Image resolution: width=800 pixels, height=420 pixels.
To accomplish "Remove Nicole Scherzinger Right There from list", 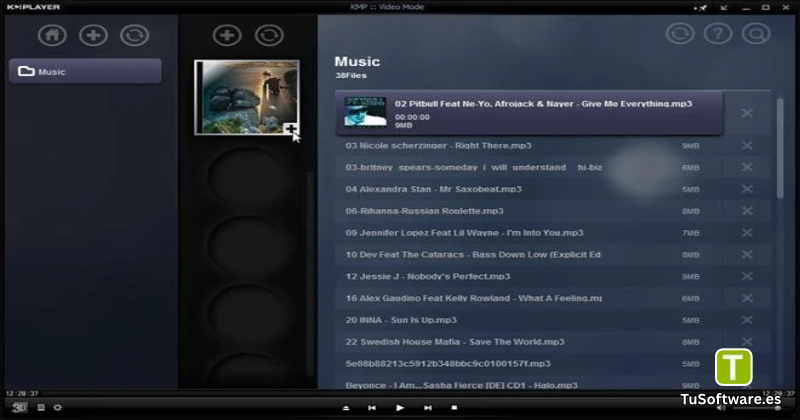I will pyautogui.click(x=747, y=145).
